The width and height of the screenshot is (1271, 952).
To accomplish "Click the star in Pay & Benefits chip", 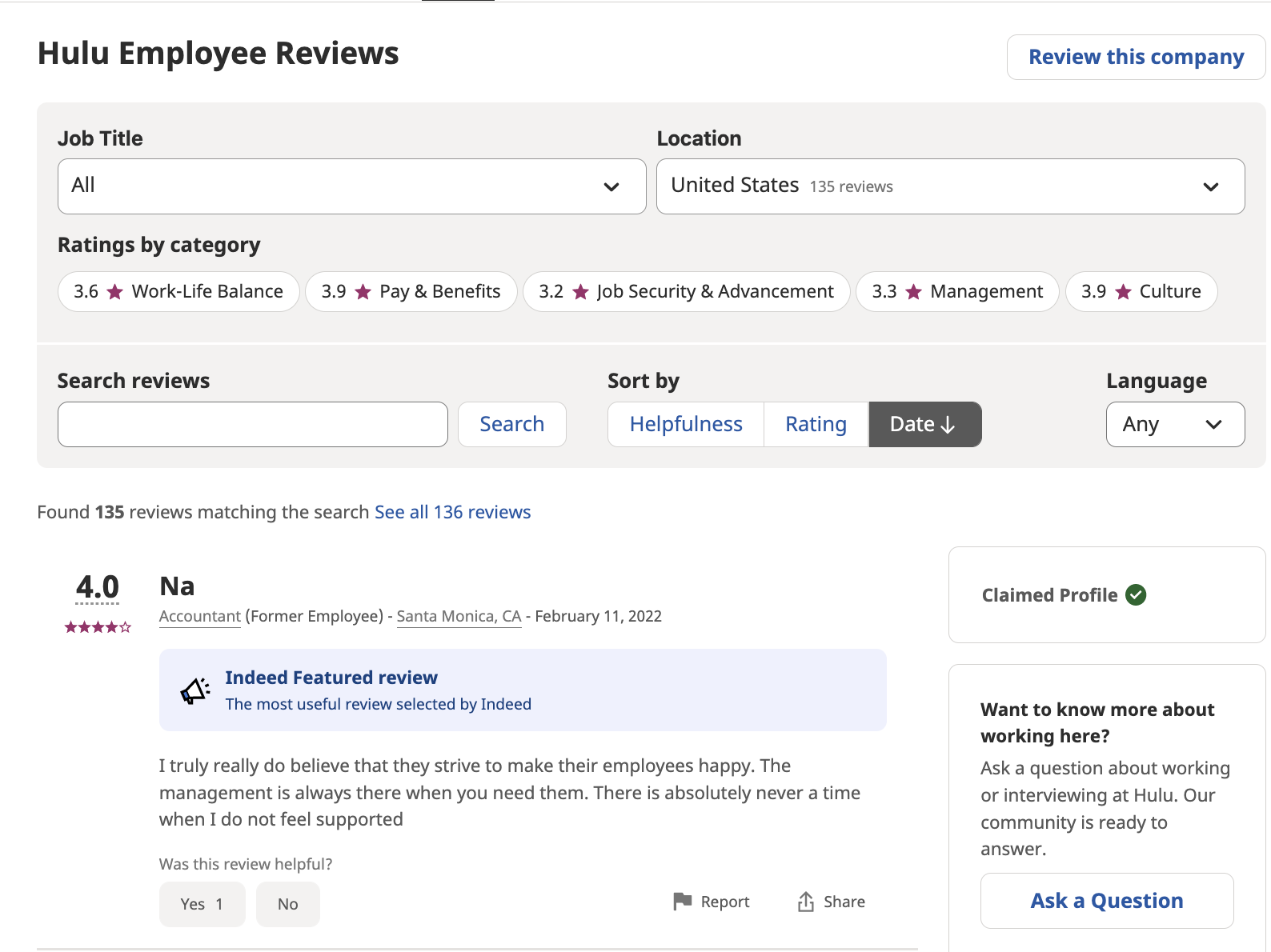I will pos(363,292).
